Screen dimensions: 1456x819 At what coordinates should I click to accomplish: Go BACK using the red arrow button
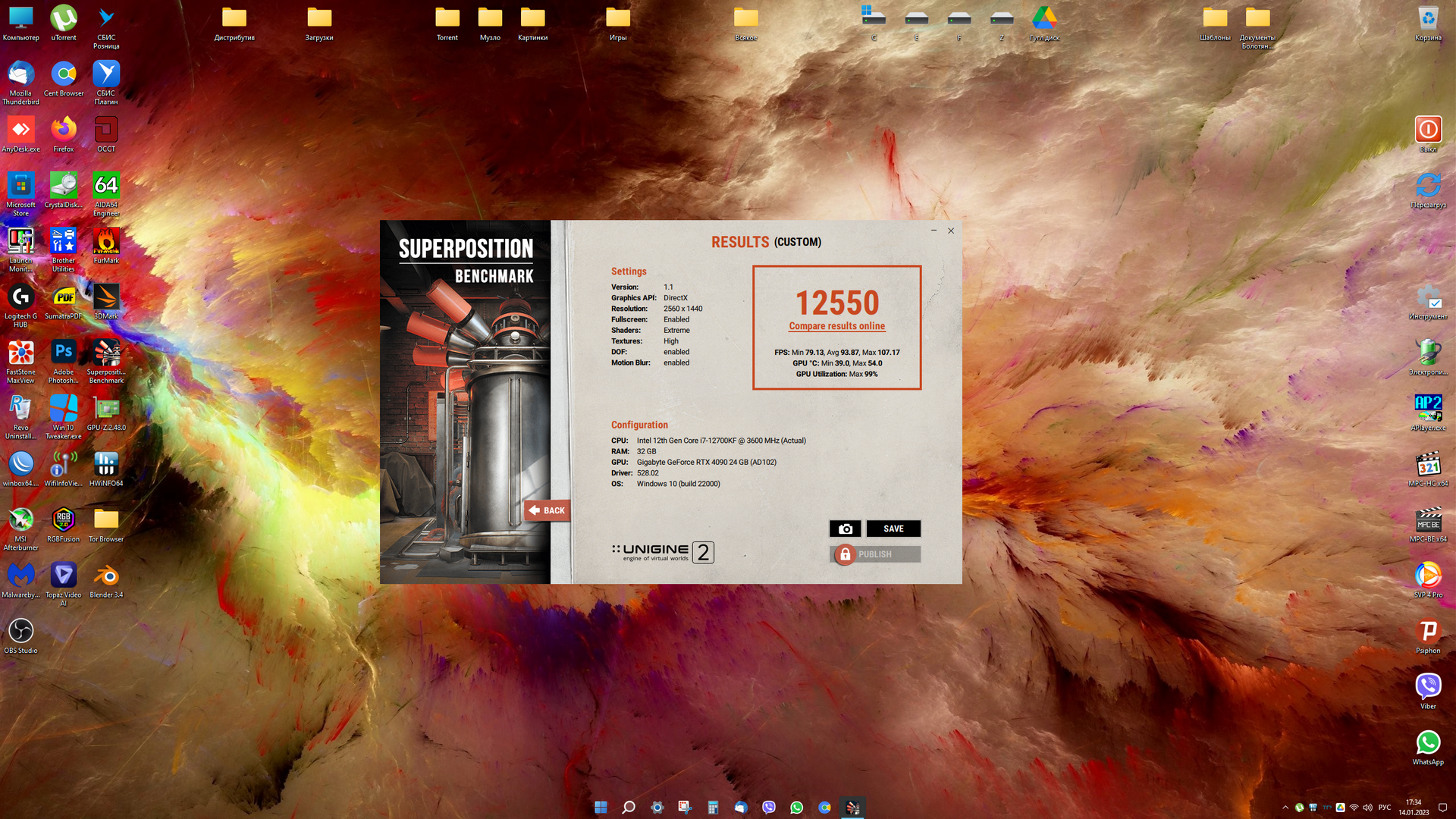coord(547,510)
